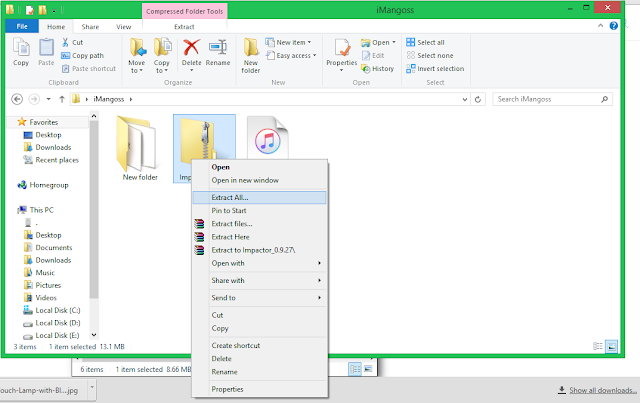Choose Extract files... in context menu
Screen dimensions: 640x403
pos(260,224)
